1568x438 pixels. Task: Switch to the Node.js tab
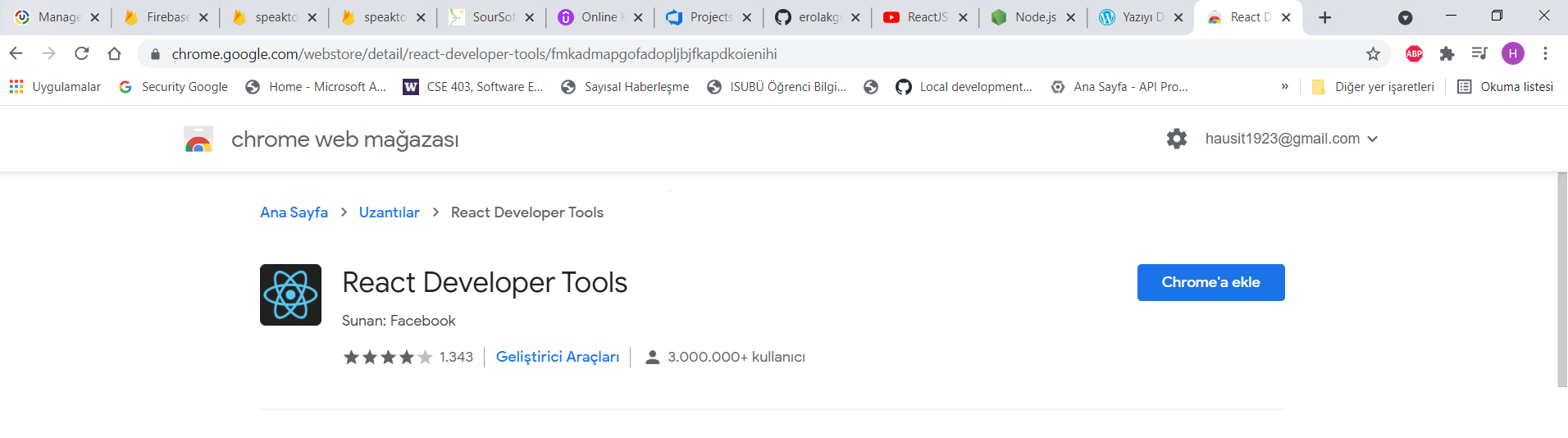[x=1032, y=17]
